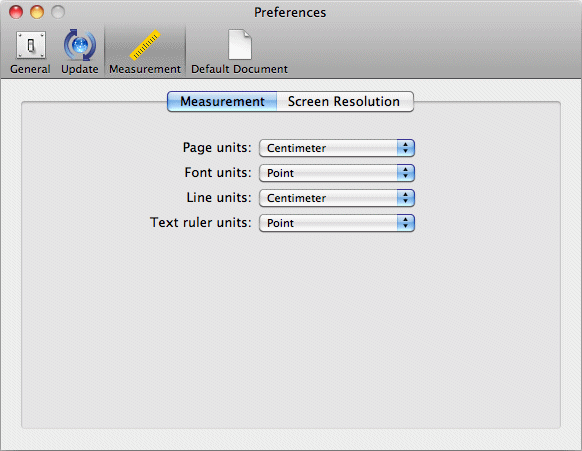This screenshot has height=451, width=582.
Task: Minimize the window using the yellow button
Action: pos(37,12)
